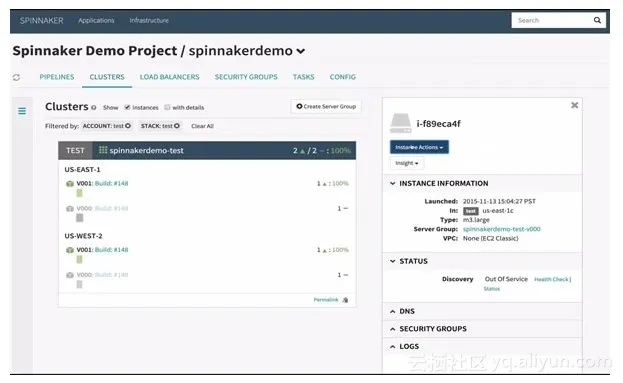The height and width of the screenshot is (383, 623).
Task: Click the refresh icon beside PIPELINES
Action: pyautogui.click(x=16, y=77)
